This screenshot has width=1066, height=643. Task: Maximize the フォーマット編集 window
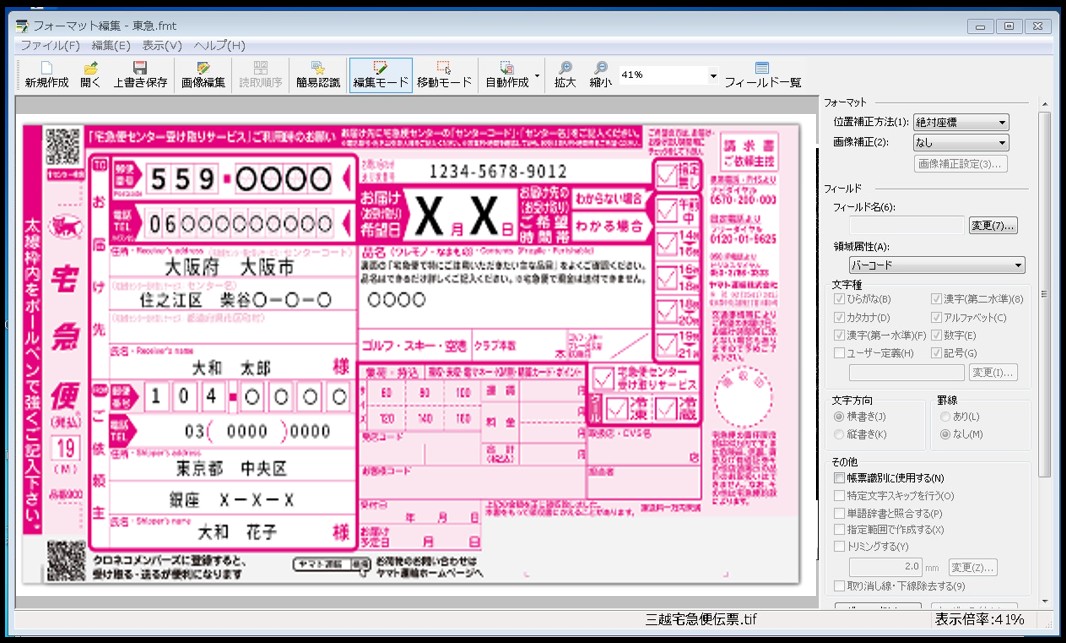pyautogui.click(x=1009, y=27)
